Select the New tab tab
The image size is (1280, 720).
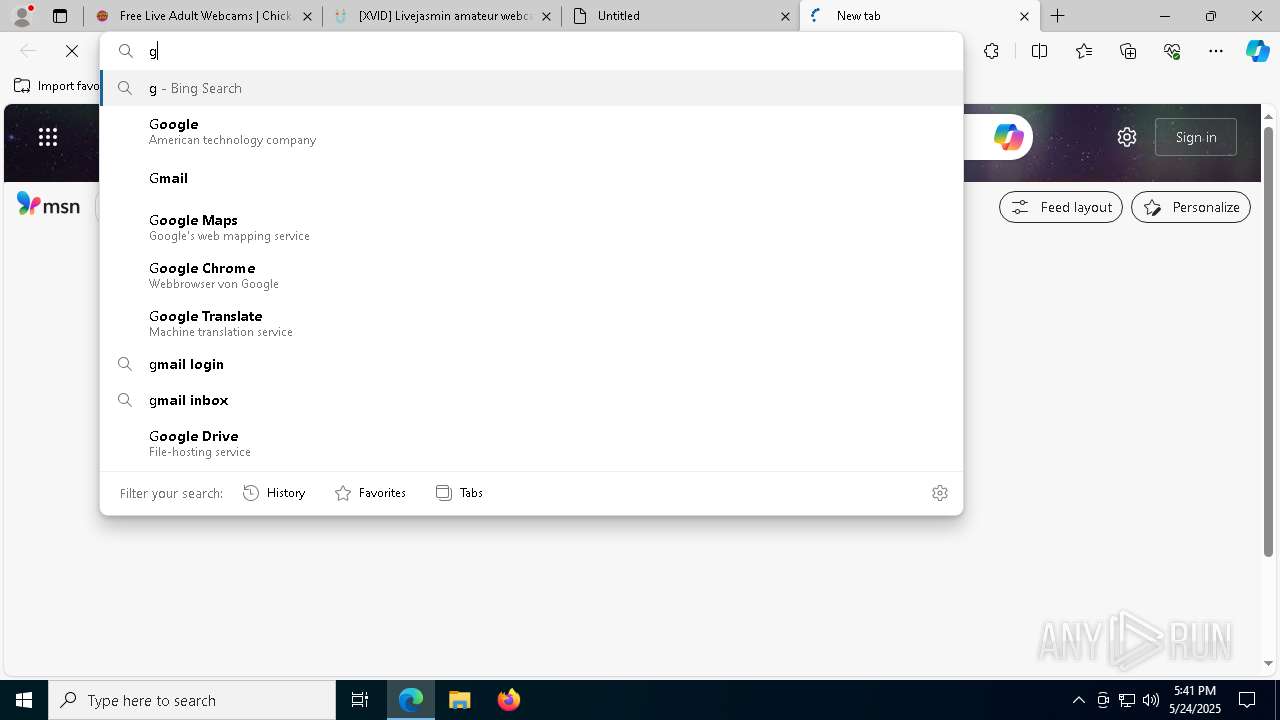click(x=918, y=16)
